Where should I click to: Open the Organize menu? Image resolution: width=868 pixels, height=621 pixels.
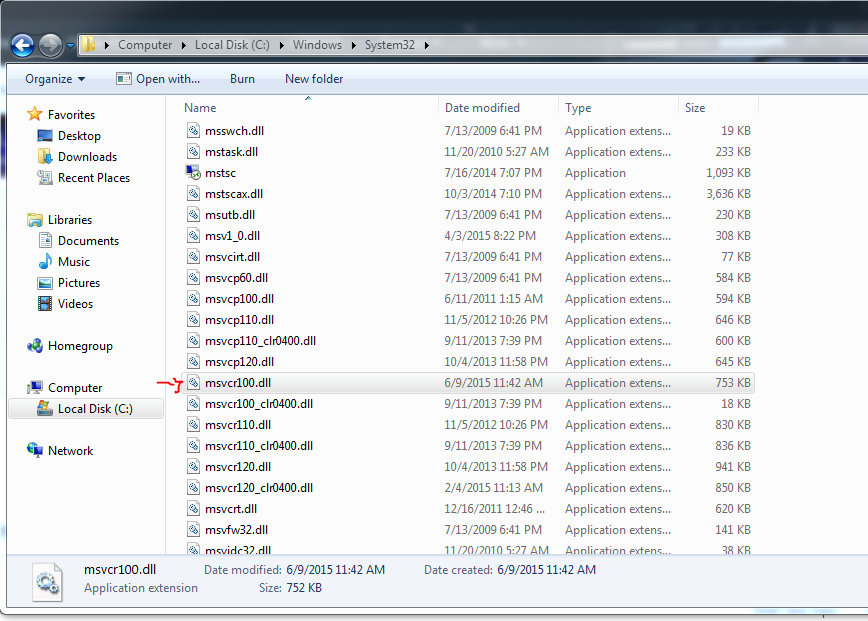55,79
